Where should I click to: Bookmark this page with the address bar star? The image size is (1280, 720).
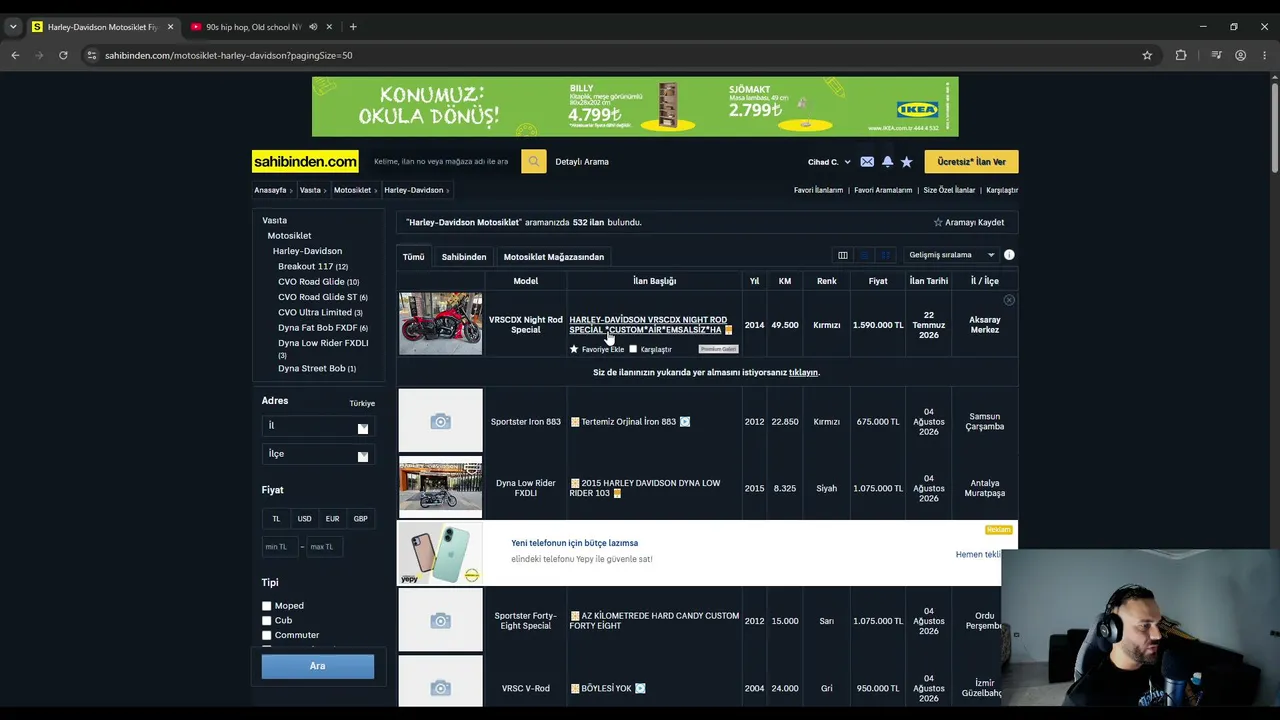click(1147, 55)
